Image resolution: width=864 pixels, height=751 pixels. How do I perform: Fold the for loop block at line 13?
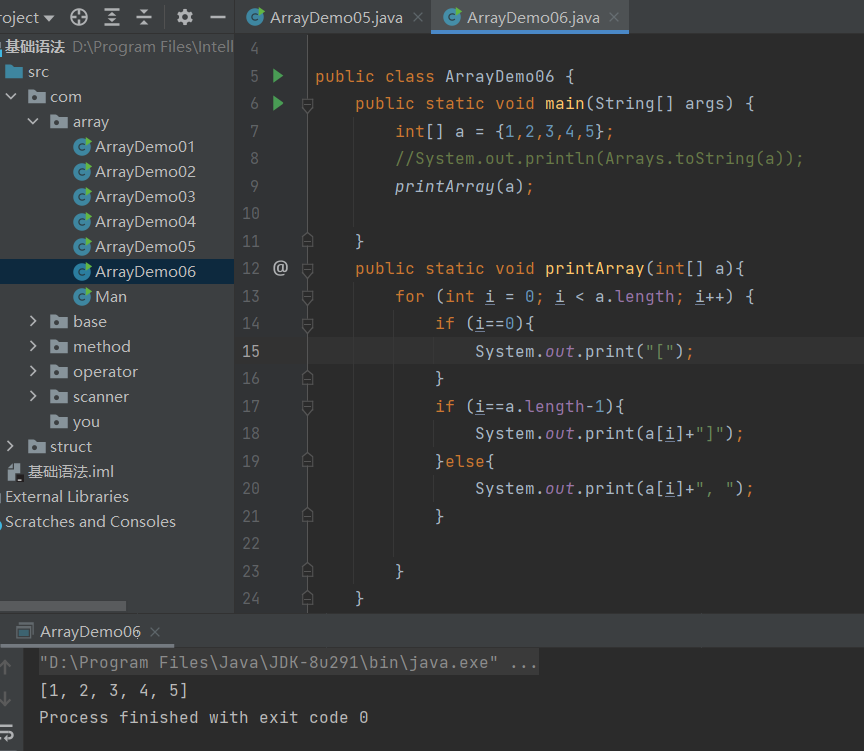(x=308, y=296)
